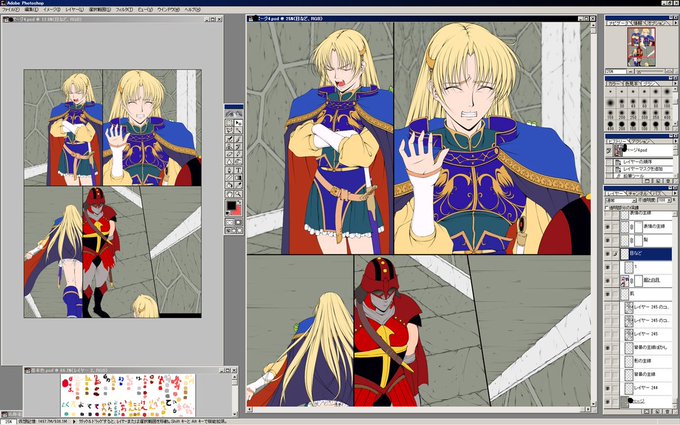Select the Eraser tool
Viewport: 680px width, 425px height.
[229, 154]
